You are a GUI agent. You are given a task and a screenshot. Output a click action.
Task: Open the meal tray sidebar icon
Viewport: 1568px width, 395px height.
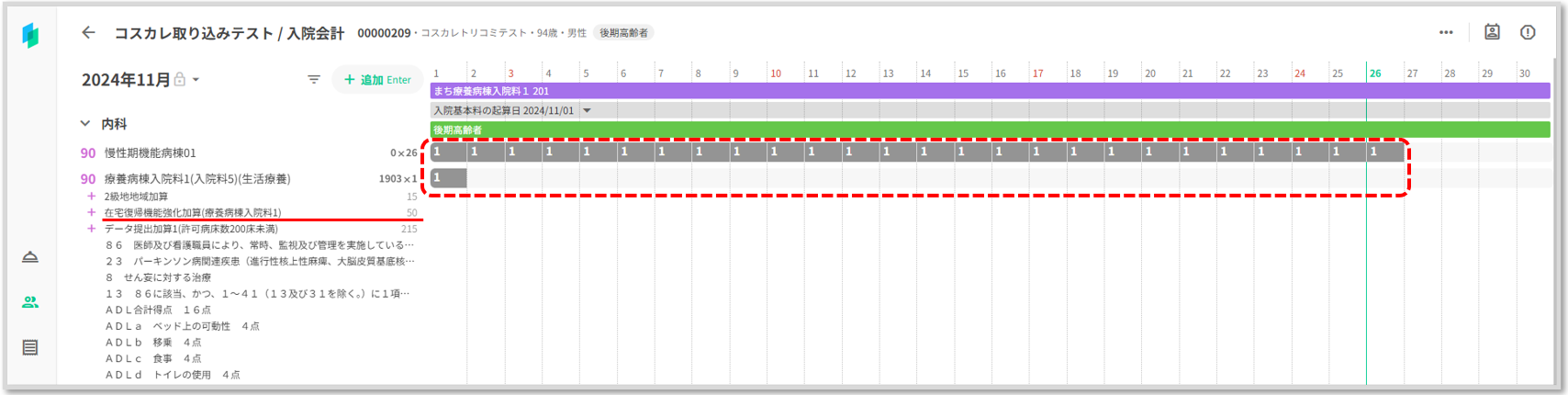30,257
